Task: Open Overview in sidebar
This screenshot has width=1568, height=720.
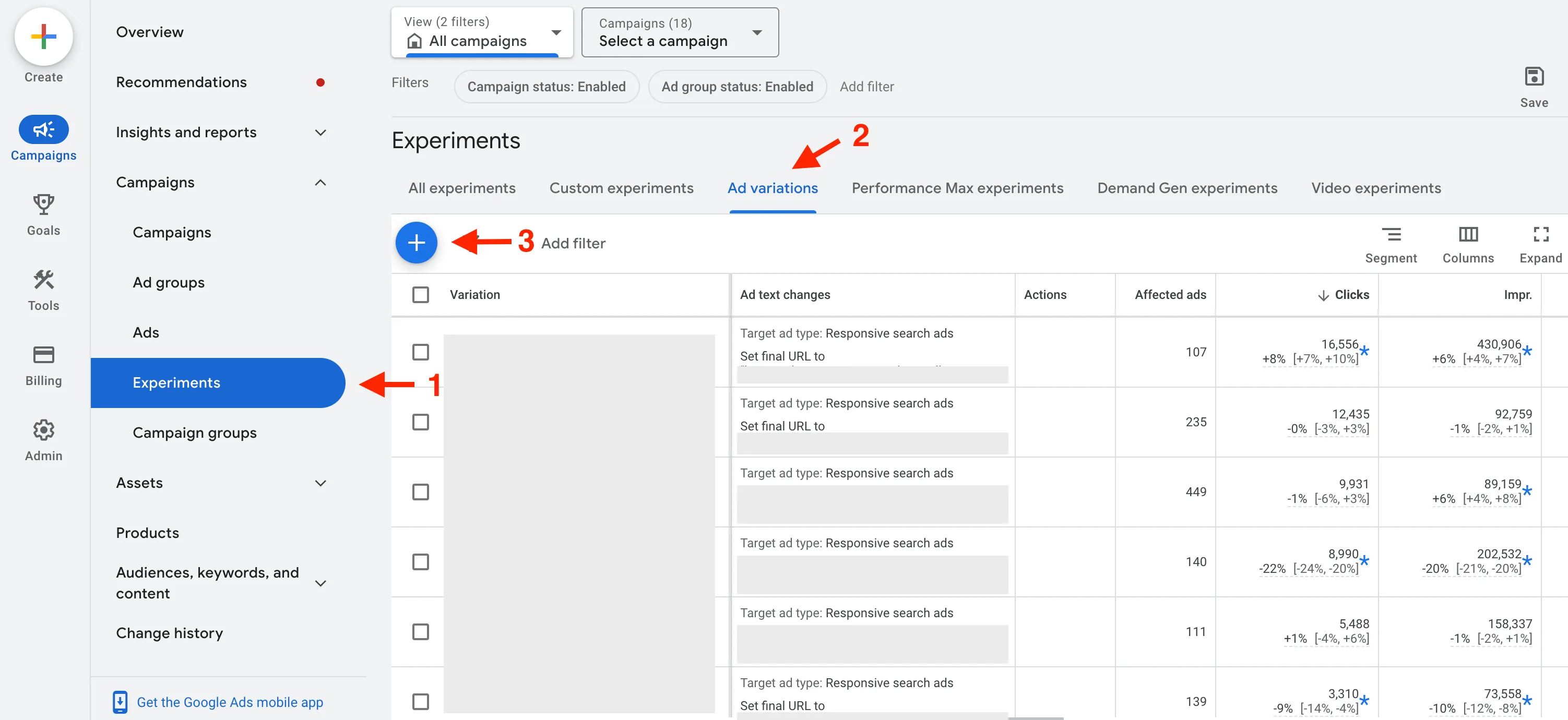Action: pos(150,32)
